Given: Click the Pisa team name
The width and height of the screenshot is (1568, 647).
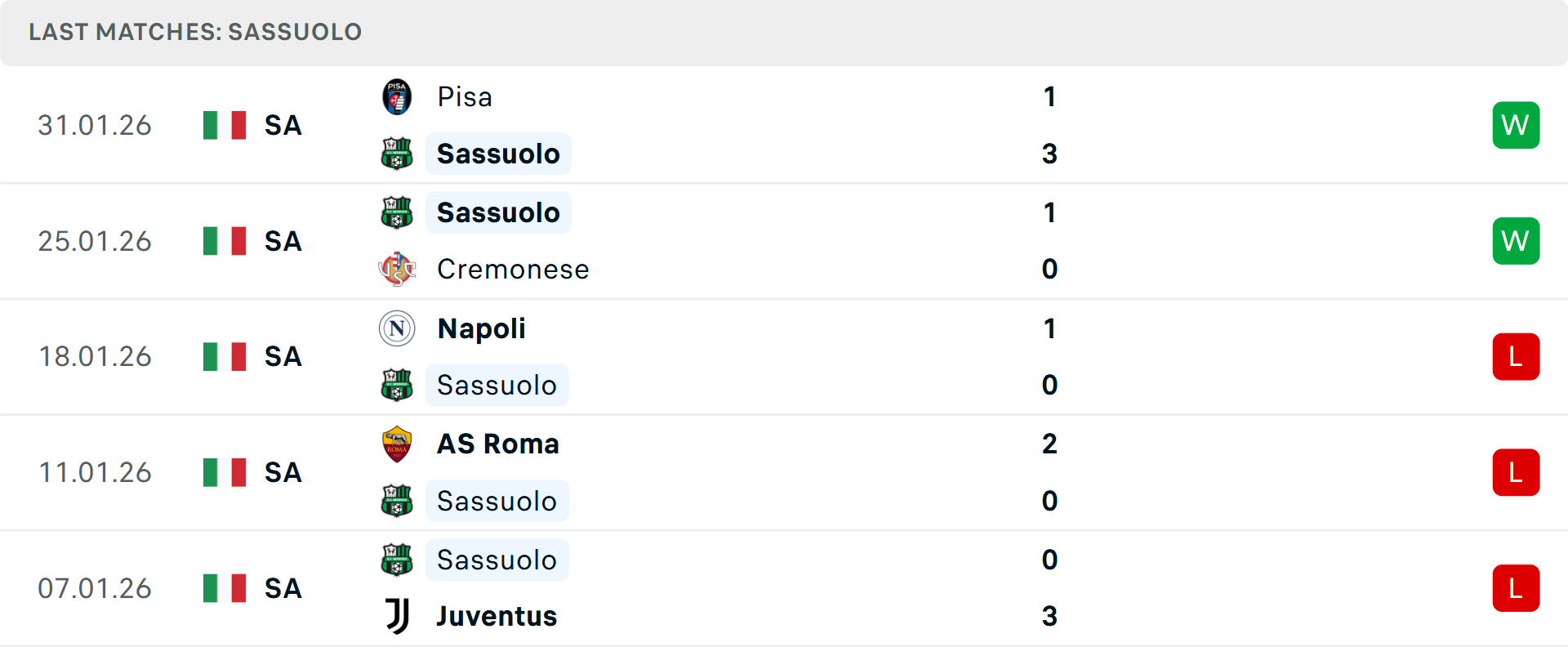Looking at the screenshot, I should click(x=465, y=97).
